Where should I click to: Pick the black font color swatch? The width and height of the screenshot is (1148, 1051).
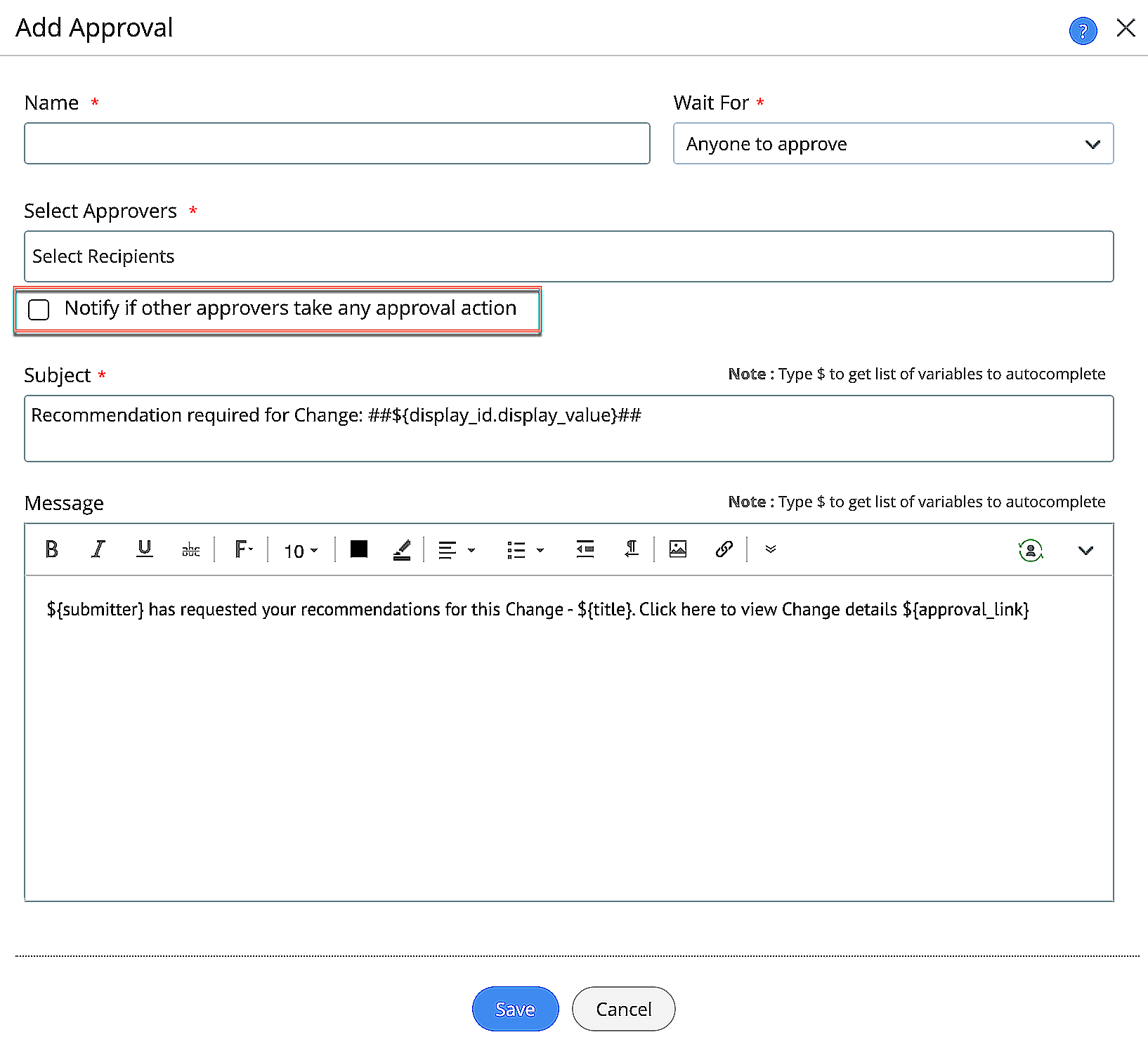point(359,549)
